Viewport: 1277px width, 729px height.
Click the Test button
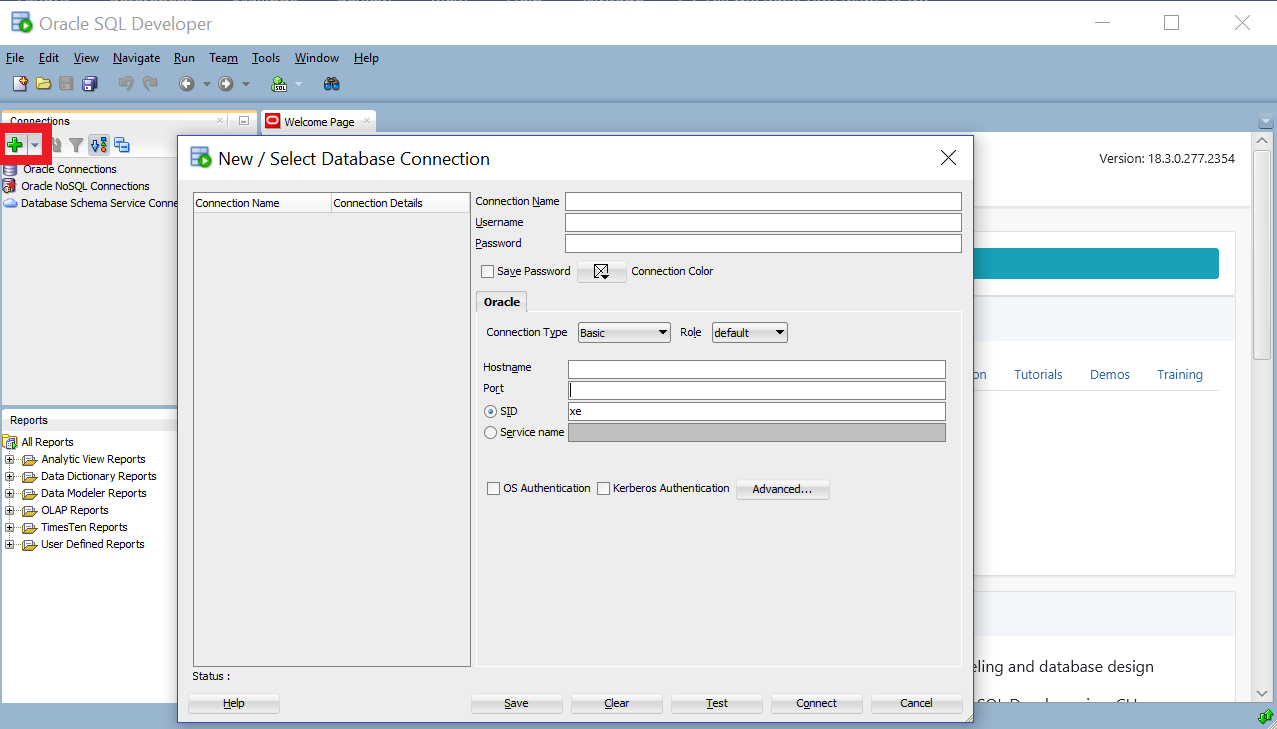point(717,703)
